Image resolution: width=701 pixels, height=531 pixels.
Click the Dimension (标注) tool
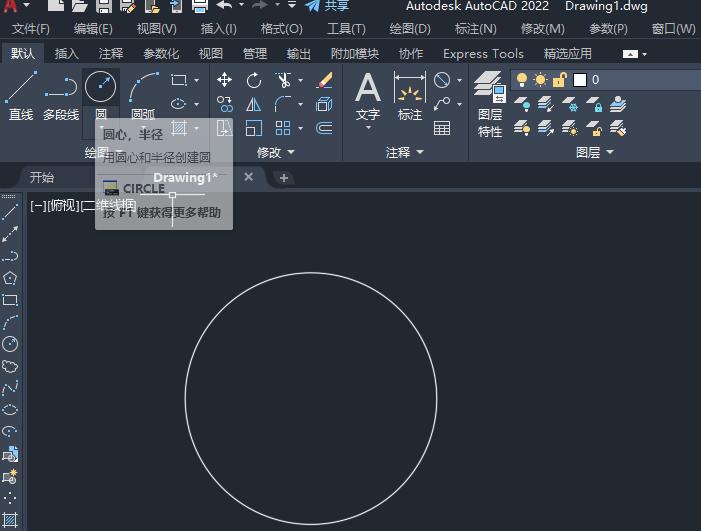(410, 95)
